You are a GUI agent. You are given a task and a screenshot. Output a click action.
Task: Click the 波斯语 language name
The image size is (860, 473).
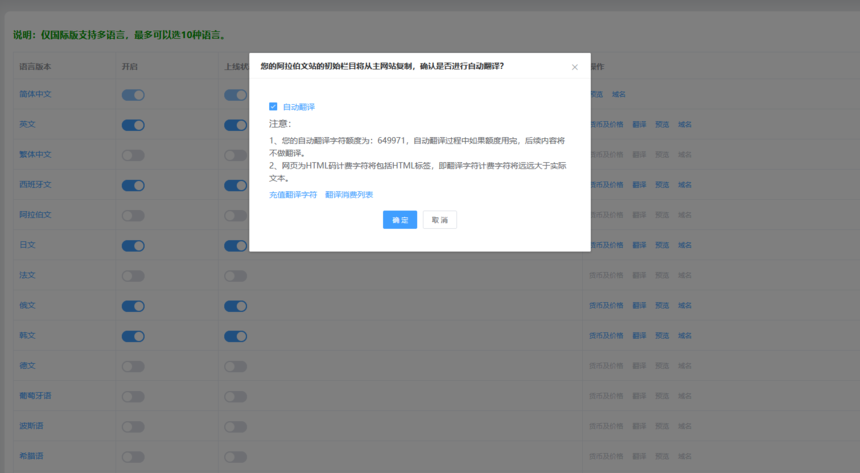(31, 426)
